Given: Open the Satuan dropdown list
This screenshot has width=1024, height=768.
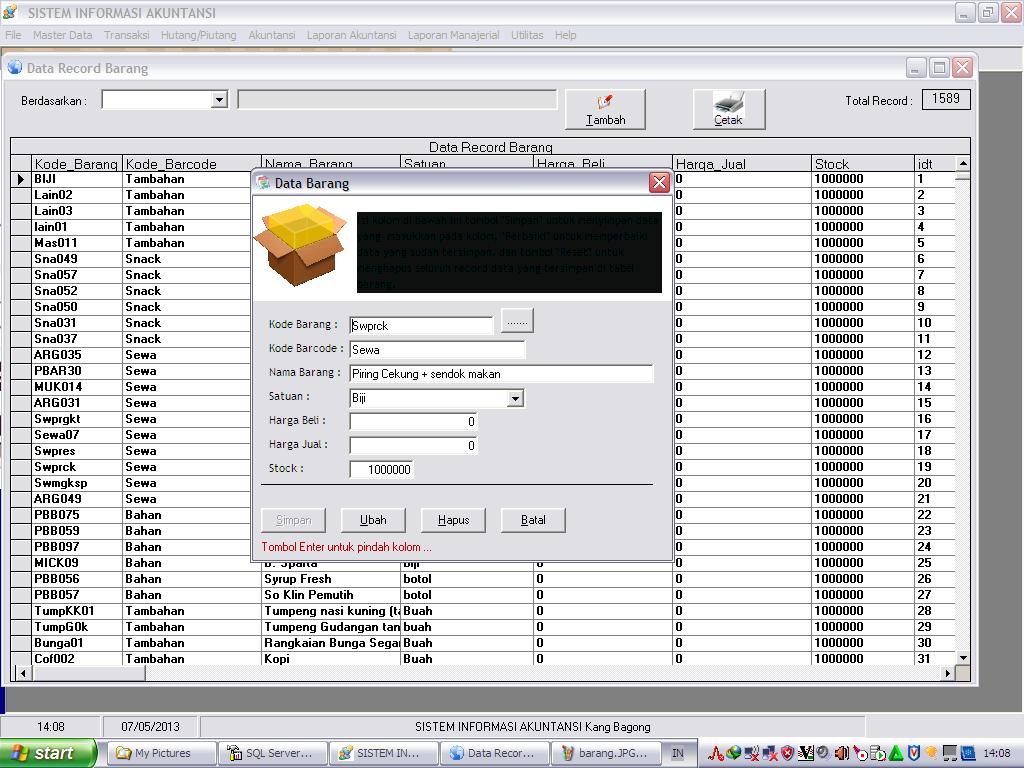Looking at the screenshot, I should [x=515, y=398].
